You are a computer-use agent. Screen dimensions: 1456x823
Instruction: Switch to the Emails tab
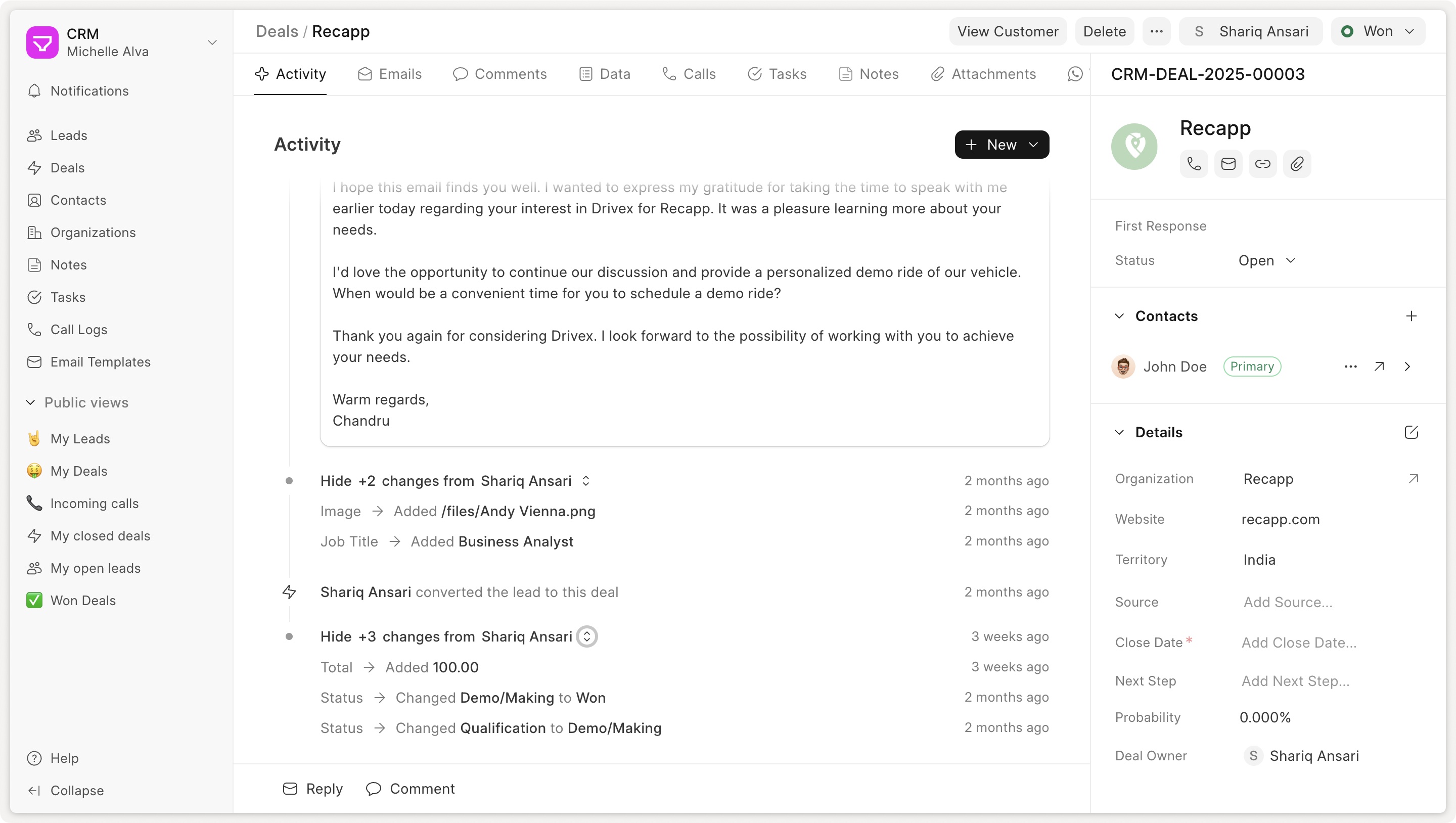(x=389, y=74)
